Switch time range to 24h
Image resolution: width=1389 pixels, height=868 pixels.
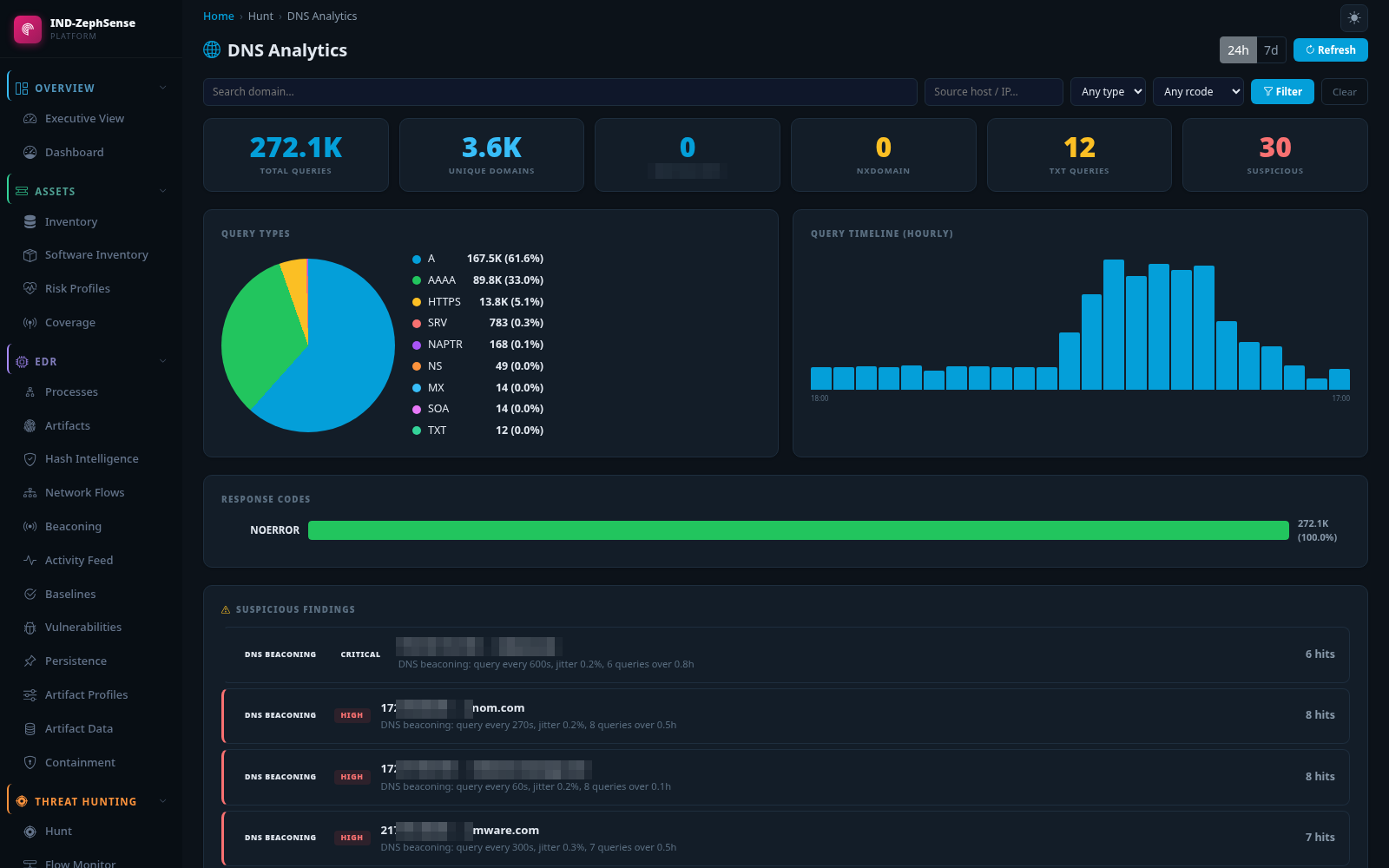[x=1238, y=50]
